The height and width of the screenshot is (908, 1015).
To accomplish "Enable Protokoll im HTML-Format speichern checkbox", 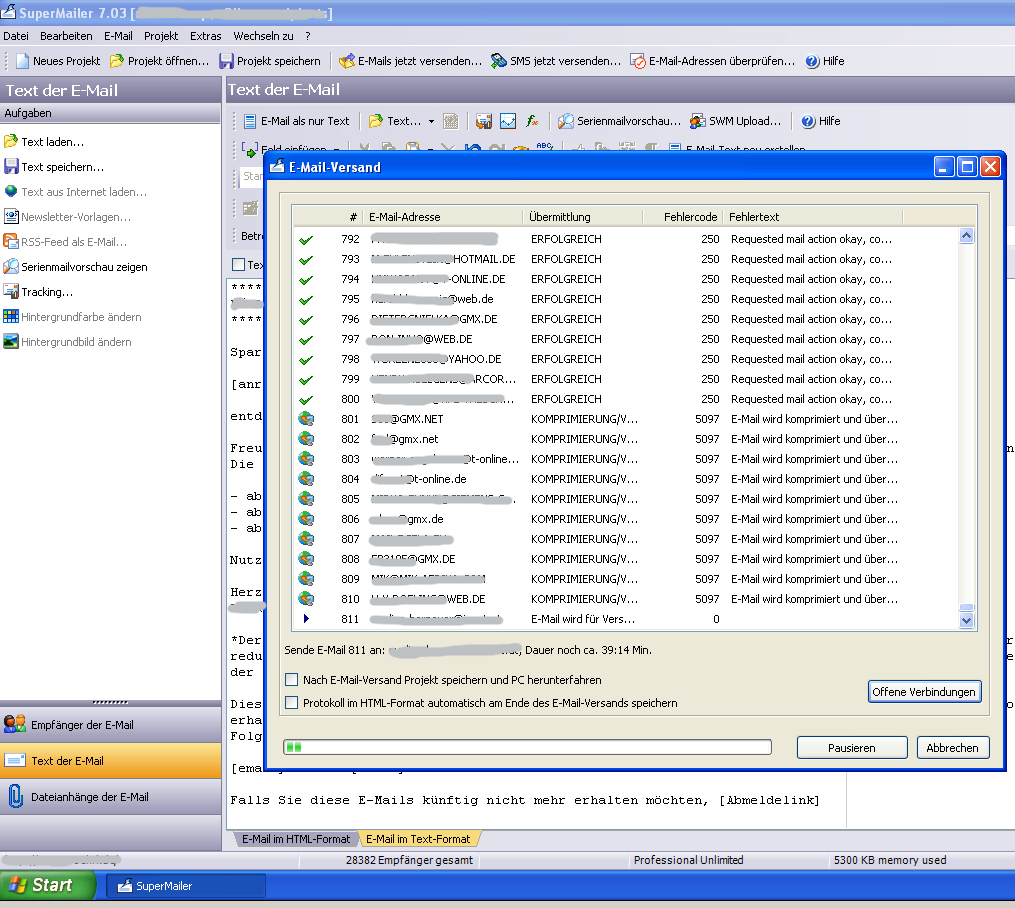I will (292, 703).
